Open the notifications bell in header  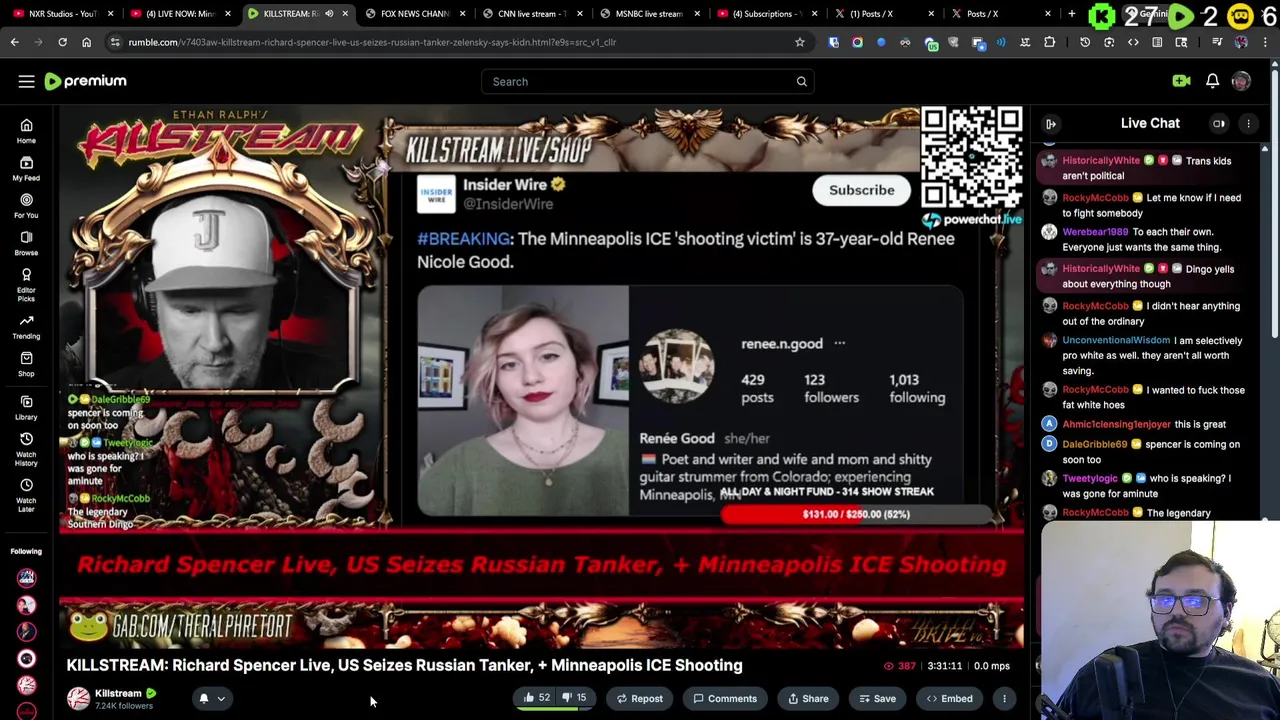[x=1212, y=81]
